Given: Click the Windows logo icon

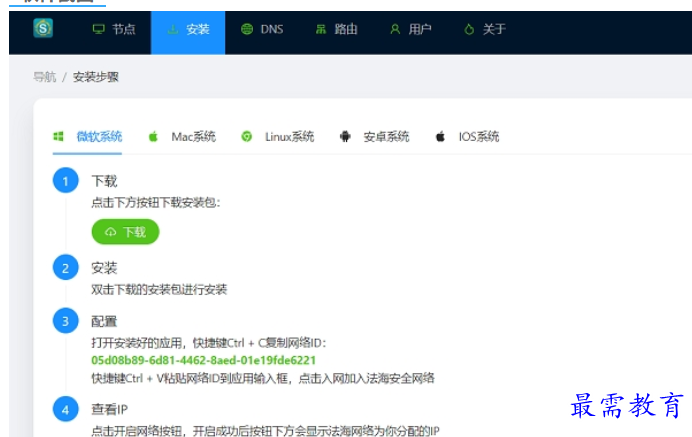Looking at the screenshot, I should tap(58, 136).
